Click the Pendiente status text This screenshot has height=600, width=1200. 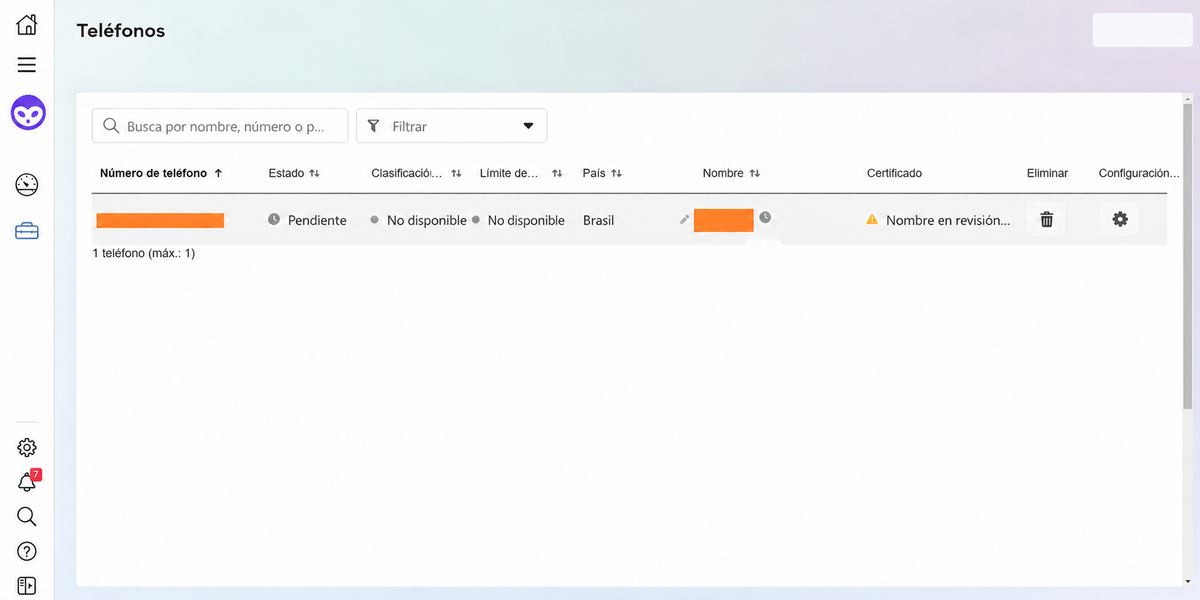(317, 220)
